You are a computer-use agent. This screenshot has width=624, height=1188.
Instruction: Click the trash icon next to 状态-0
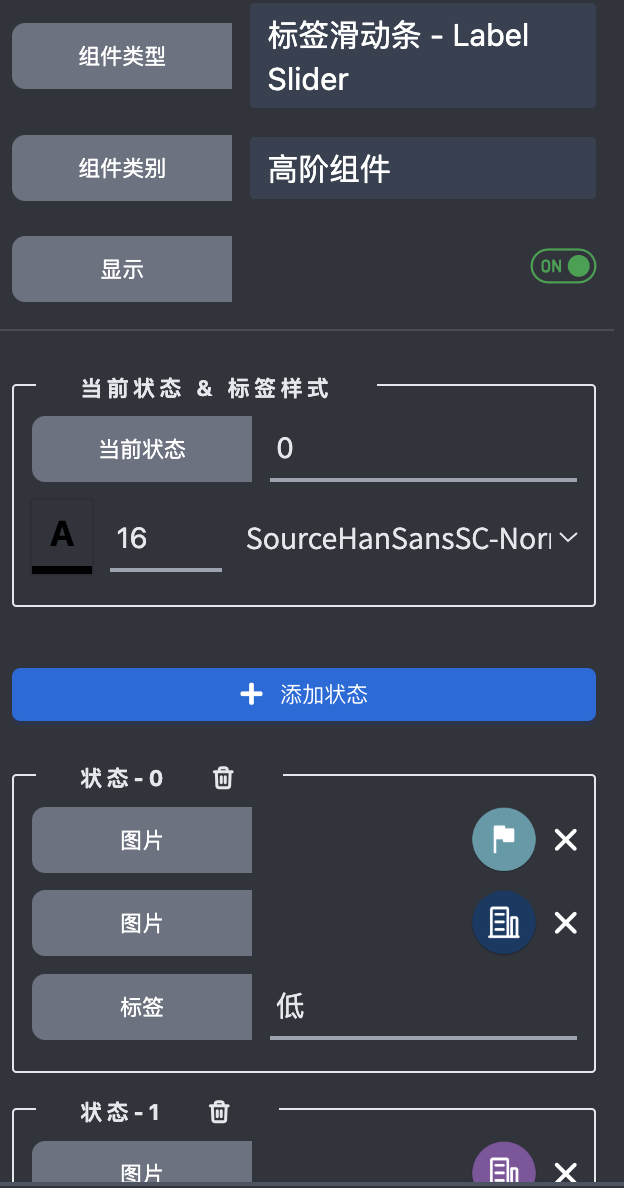222,778
